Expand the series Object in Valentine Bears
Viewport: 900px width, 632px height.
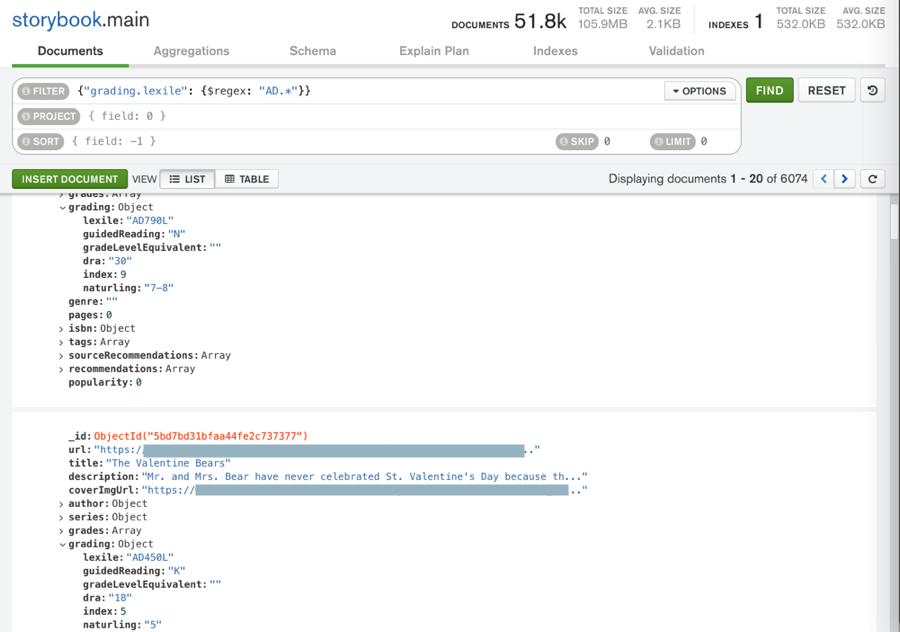click(x=61, y=518)
